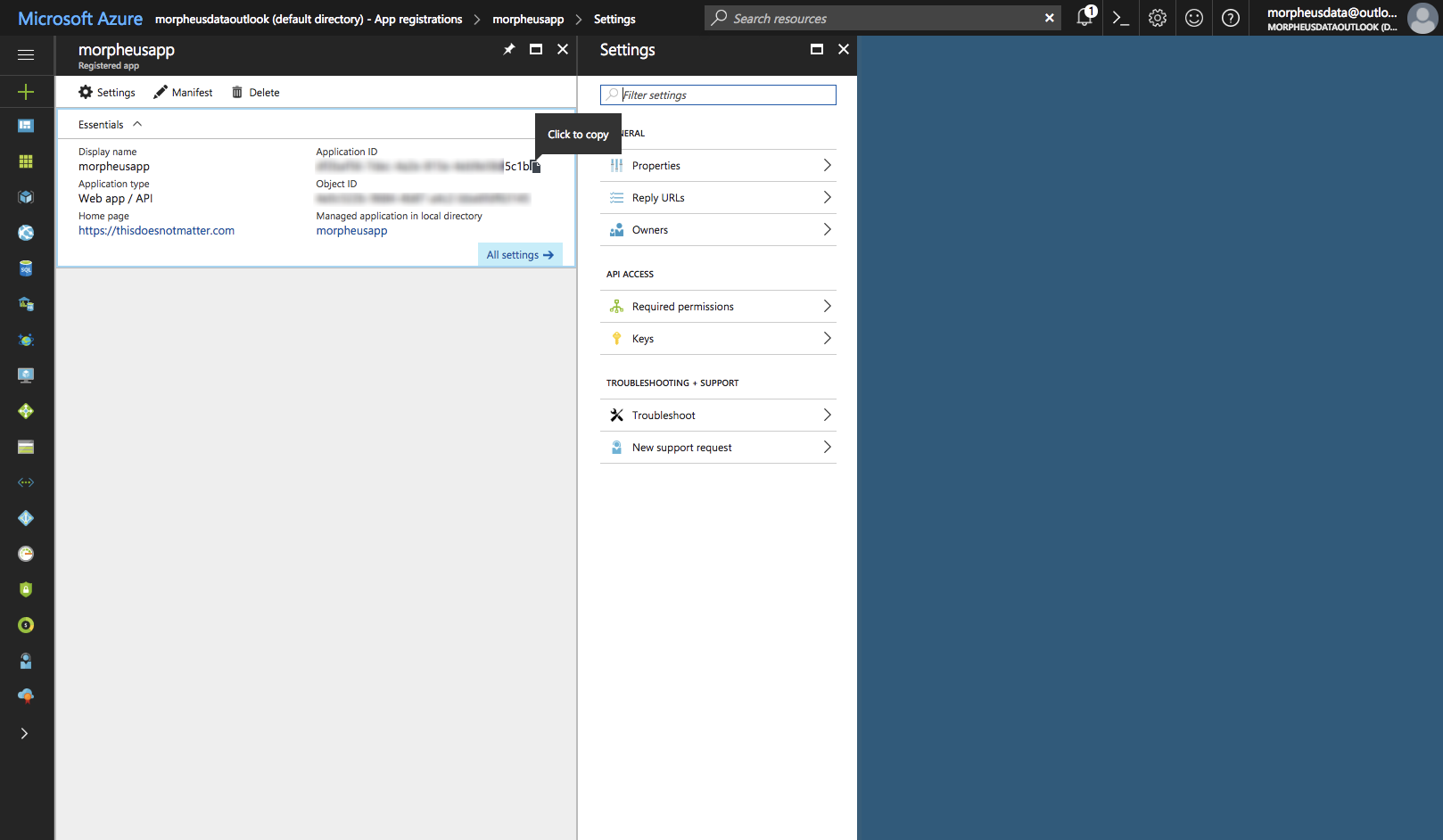Launch Cloud Shell from top bar

click(x=1121, y=18)
